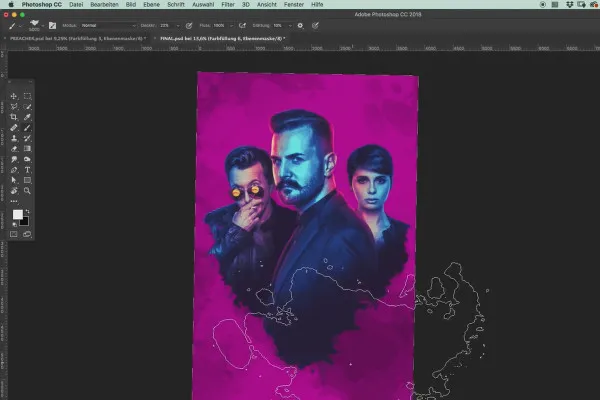Open the Bearbeiten menu
600x400 pixels.
click(x=104, y=5)
